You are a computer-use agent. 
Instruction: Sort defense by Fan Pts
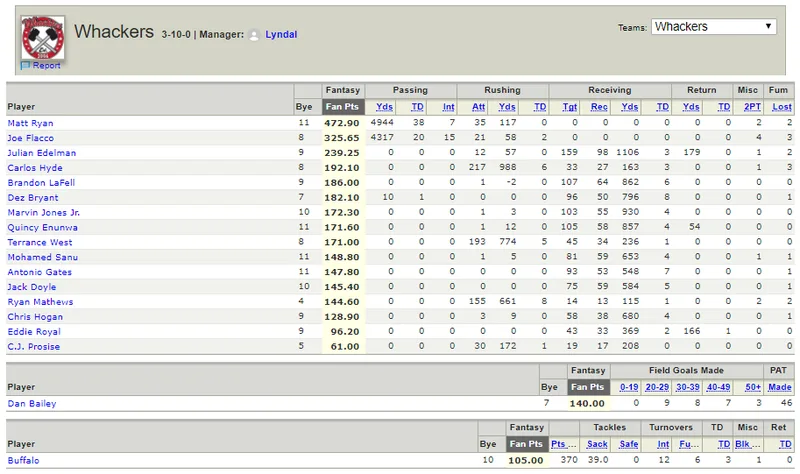527,444
